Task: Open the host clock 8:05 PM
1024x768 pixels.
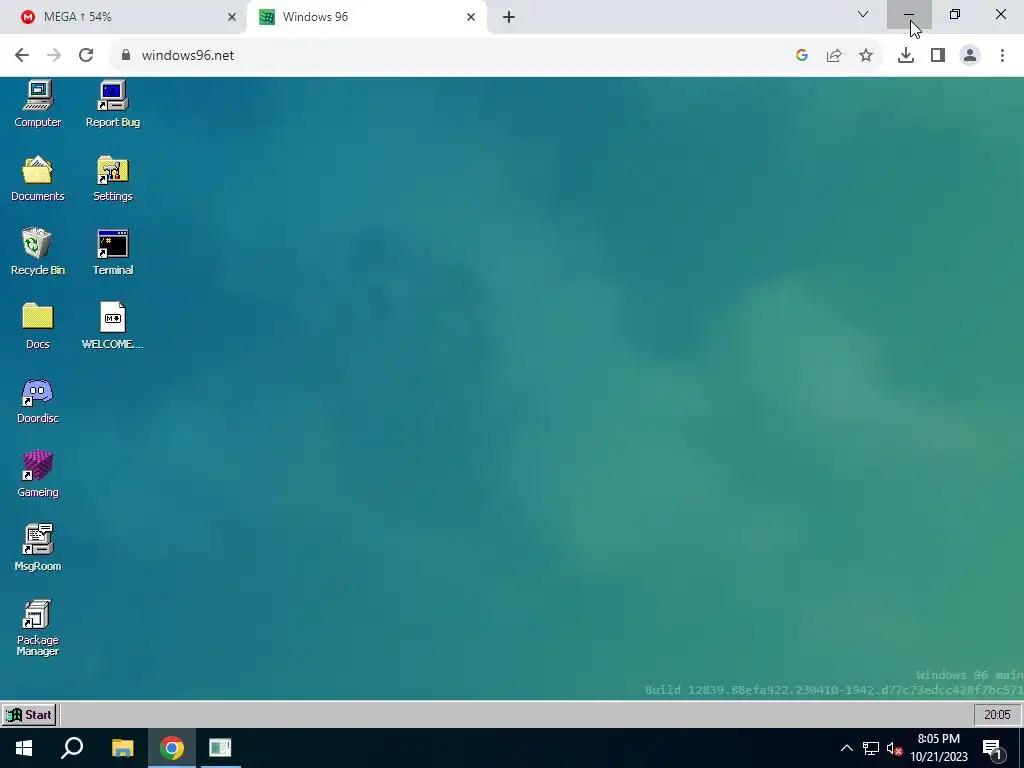Action: click(939, 748)
